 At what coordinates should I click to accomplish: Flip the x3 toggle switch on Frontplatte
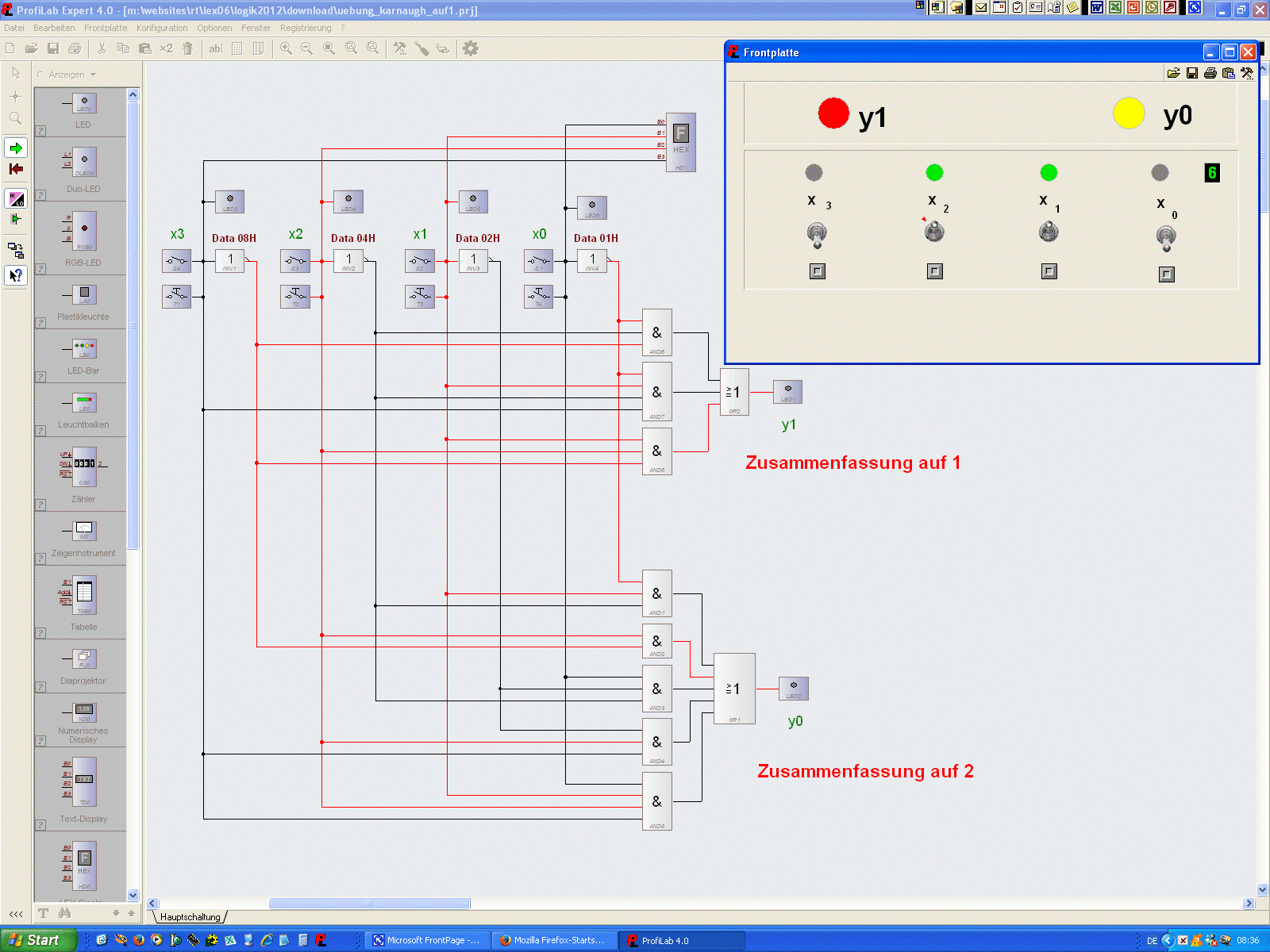(x=817, y=235)
